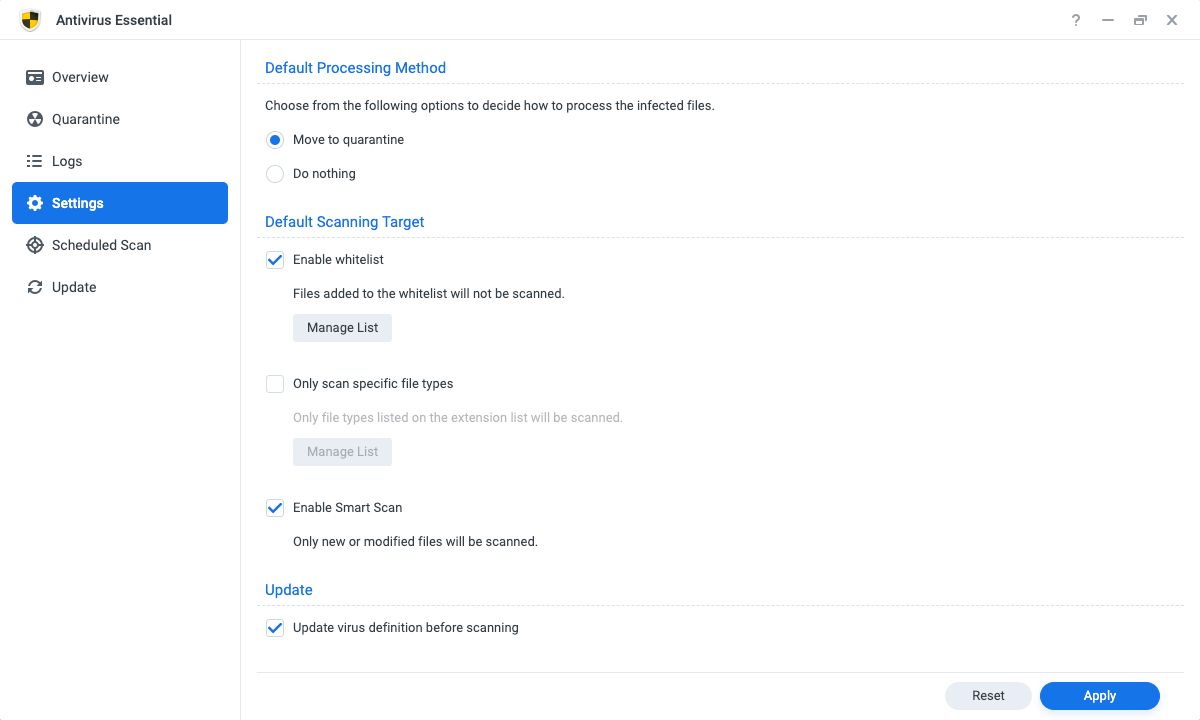This screenshot has width=1200, height=720.
Task: Click the Settings gear icon
Action: pyautogui.click(x=35, y=203)
